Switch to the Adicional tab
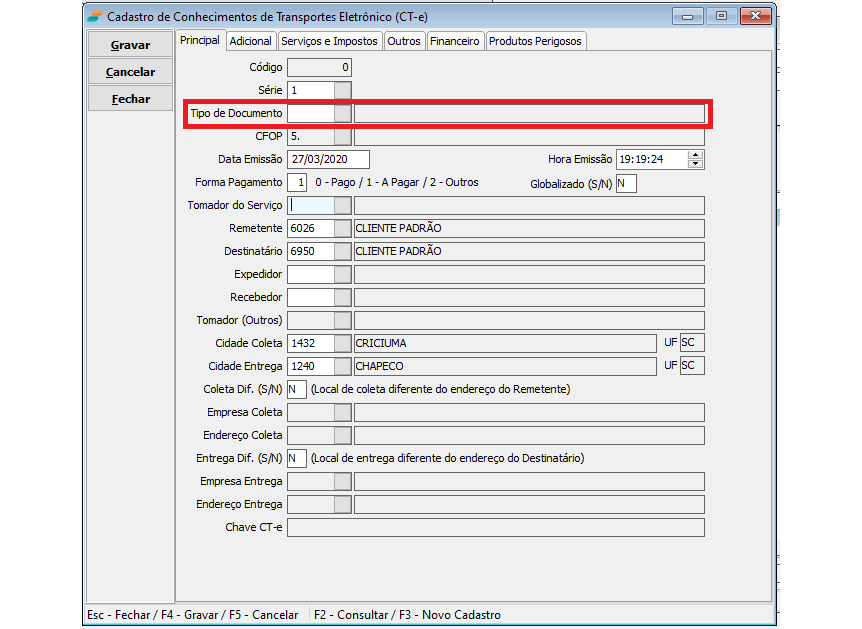This screenshot has height=629, width=862. [x=250, y=41]
